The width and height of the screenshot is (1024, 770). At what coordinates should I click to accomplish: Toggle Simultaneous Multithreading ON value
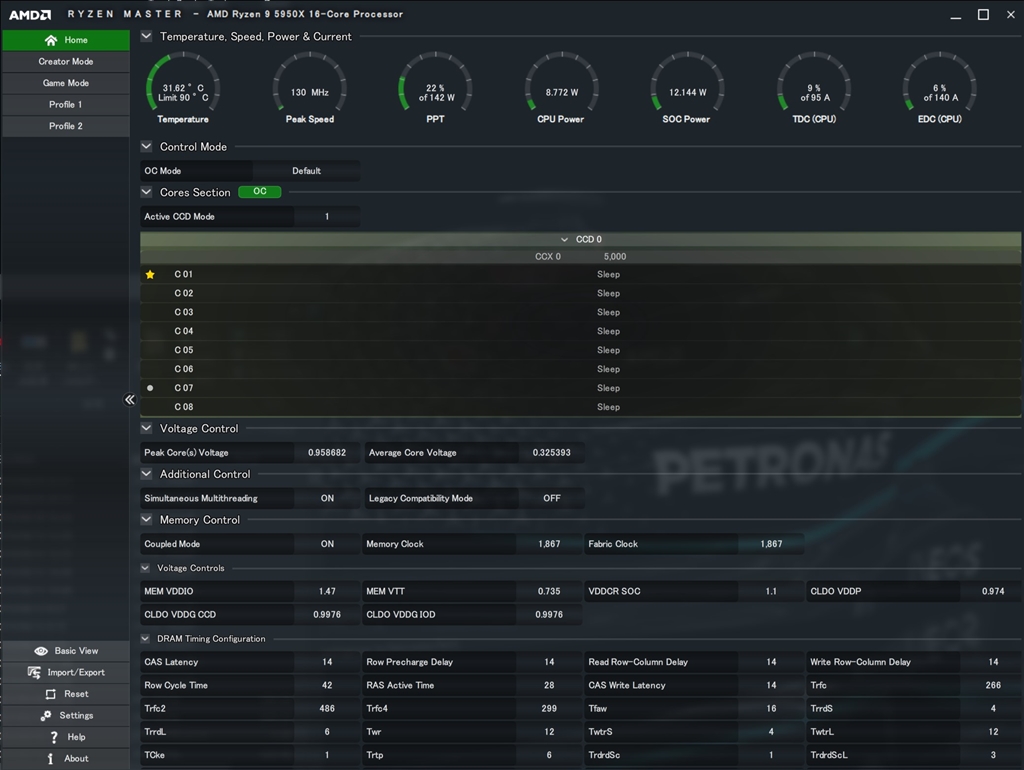tap(327, 498)
